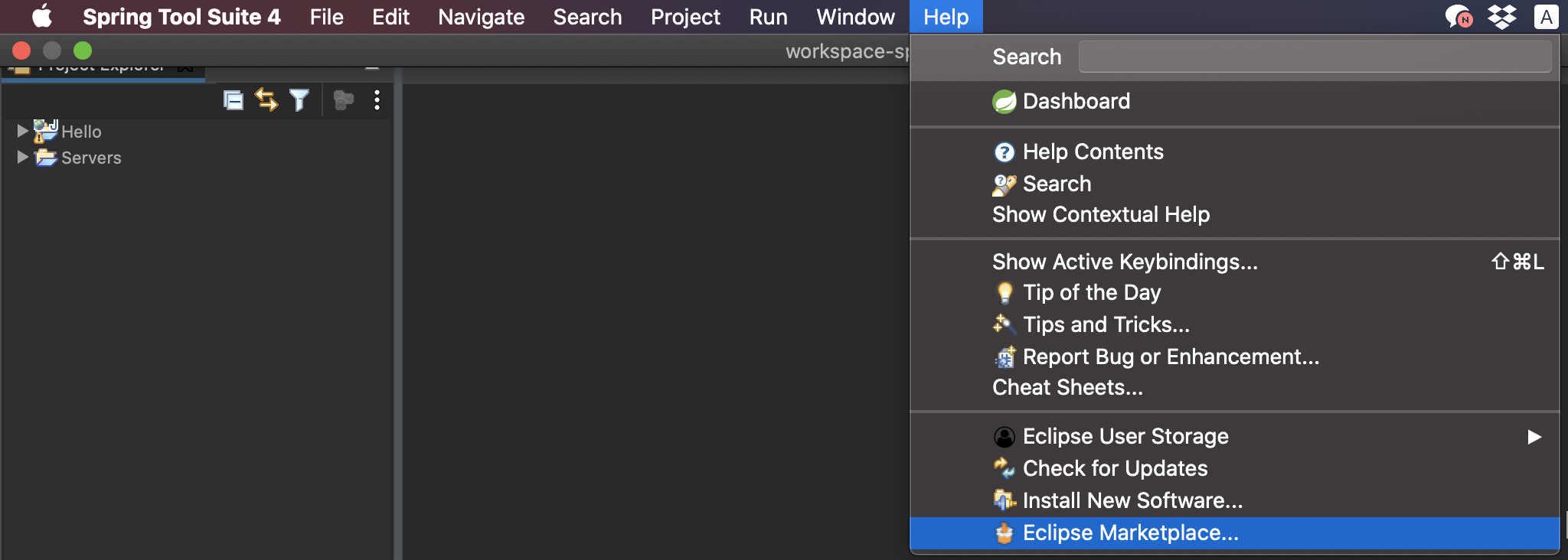Click the Check for Updates arrows icon
Viewport: 1568px width, 560px height.
1004,468
